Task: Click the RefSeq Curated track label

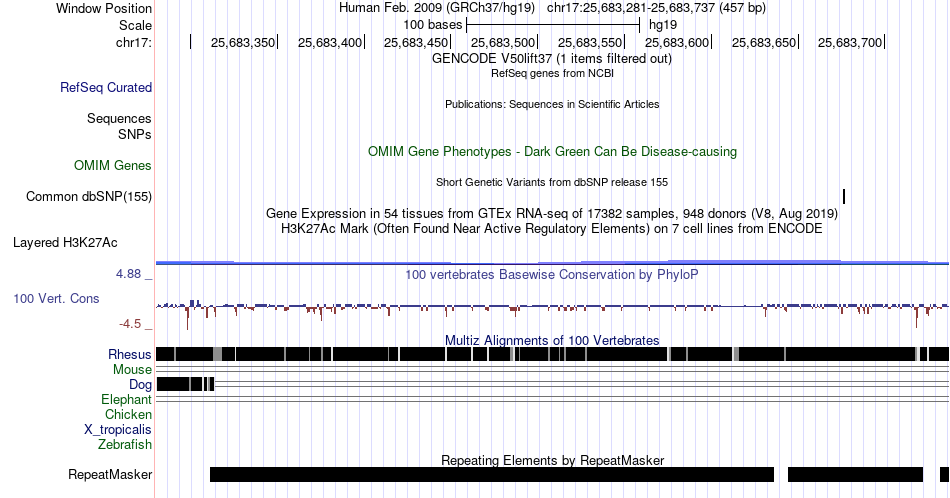Action: click(x=105, y=87)
